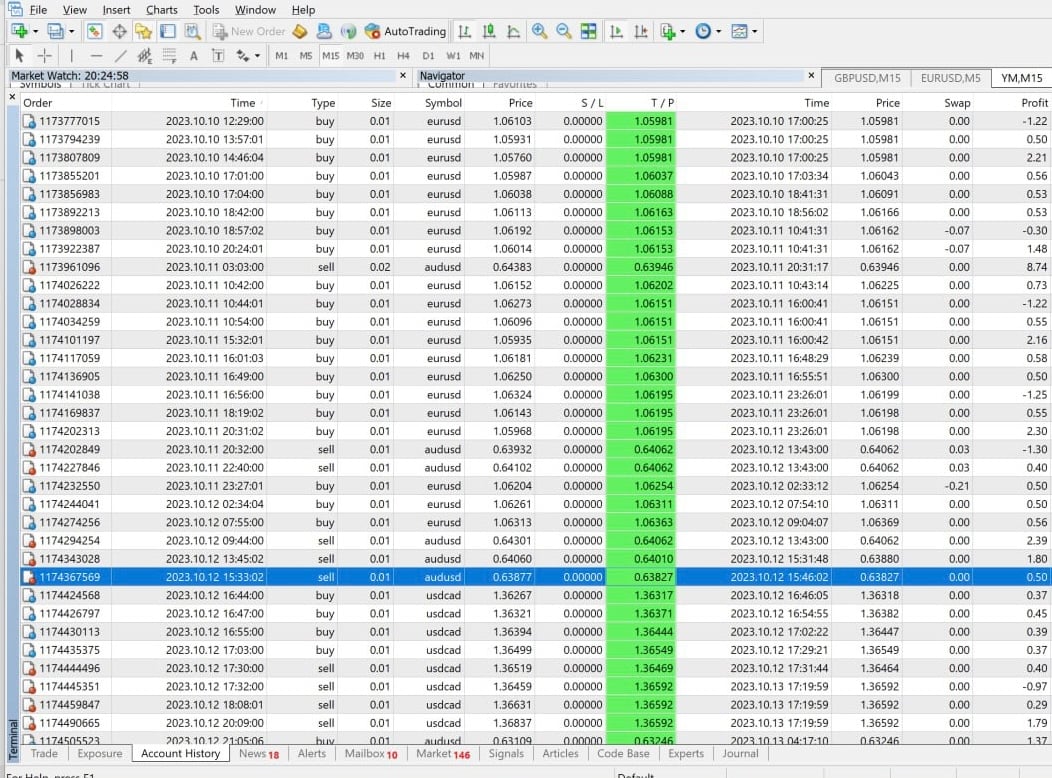Toggle the Chart Shift icon
Viewport: 1052px width, 778px height.
click(641, 31)
